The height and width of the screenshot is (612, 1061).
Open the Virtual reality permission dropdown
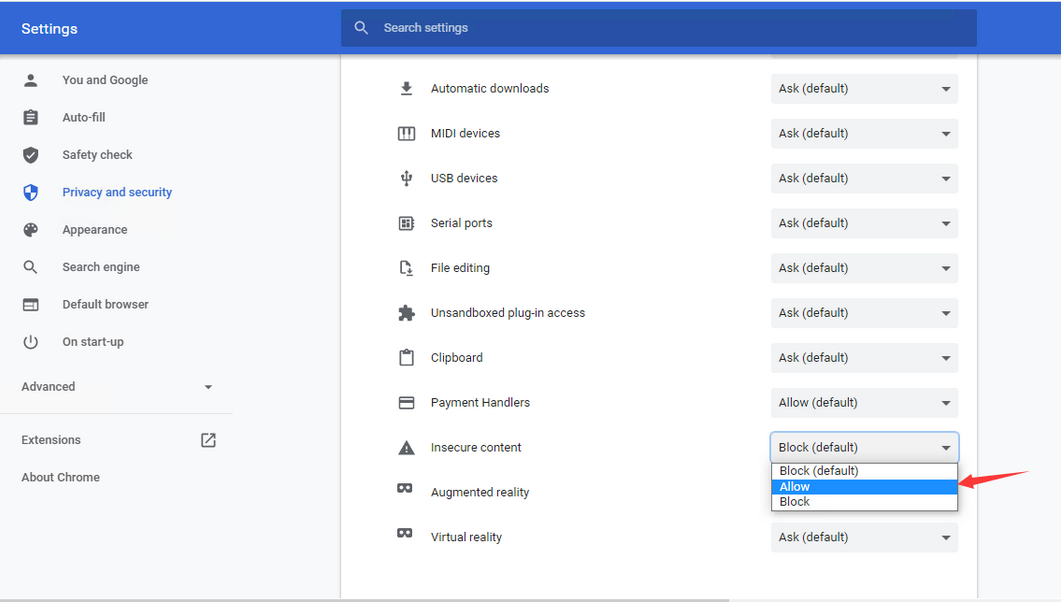[x=864, y=537]
